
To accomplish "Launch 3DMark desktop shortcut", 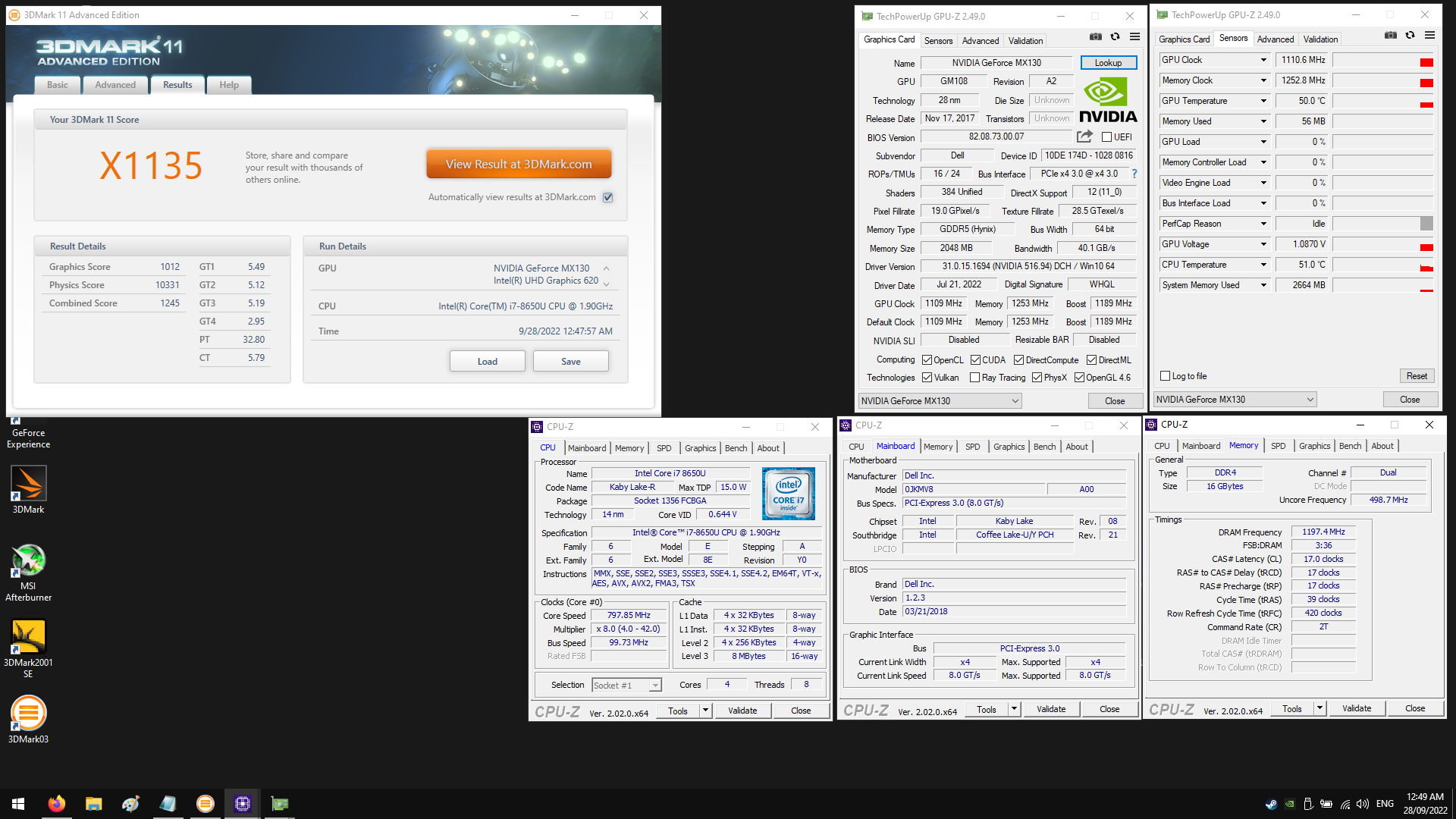I will pyautogui.click(x=28, y=490).
